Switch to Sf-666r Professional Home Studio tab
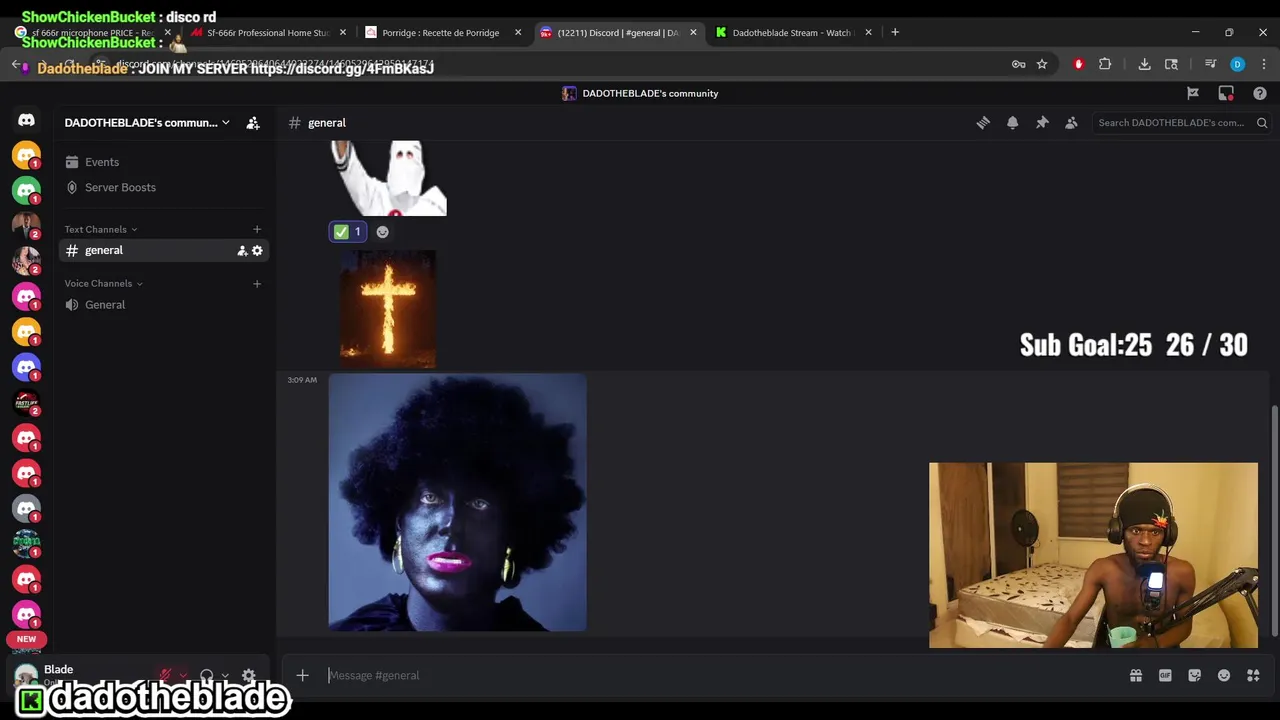Image resolution: width=1280 pixels, height=720 pixels. pyautogui.click(x=268, y=32)
